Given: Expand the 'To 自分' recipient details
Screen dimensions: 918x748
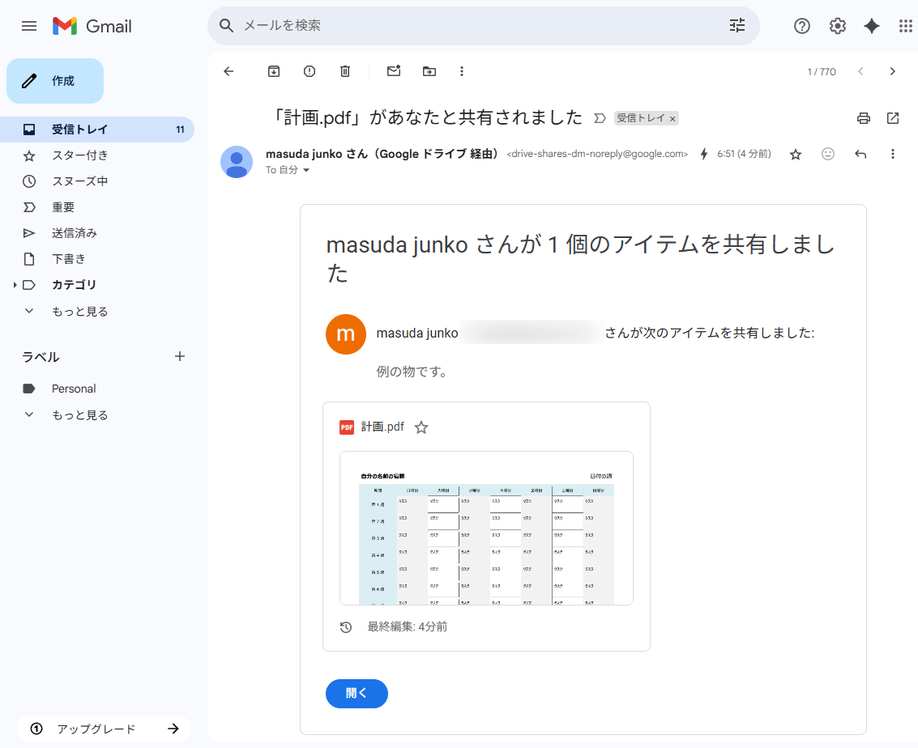Looking at the screenshot, I should coord(306,171).
